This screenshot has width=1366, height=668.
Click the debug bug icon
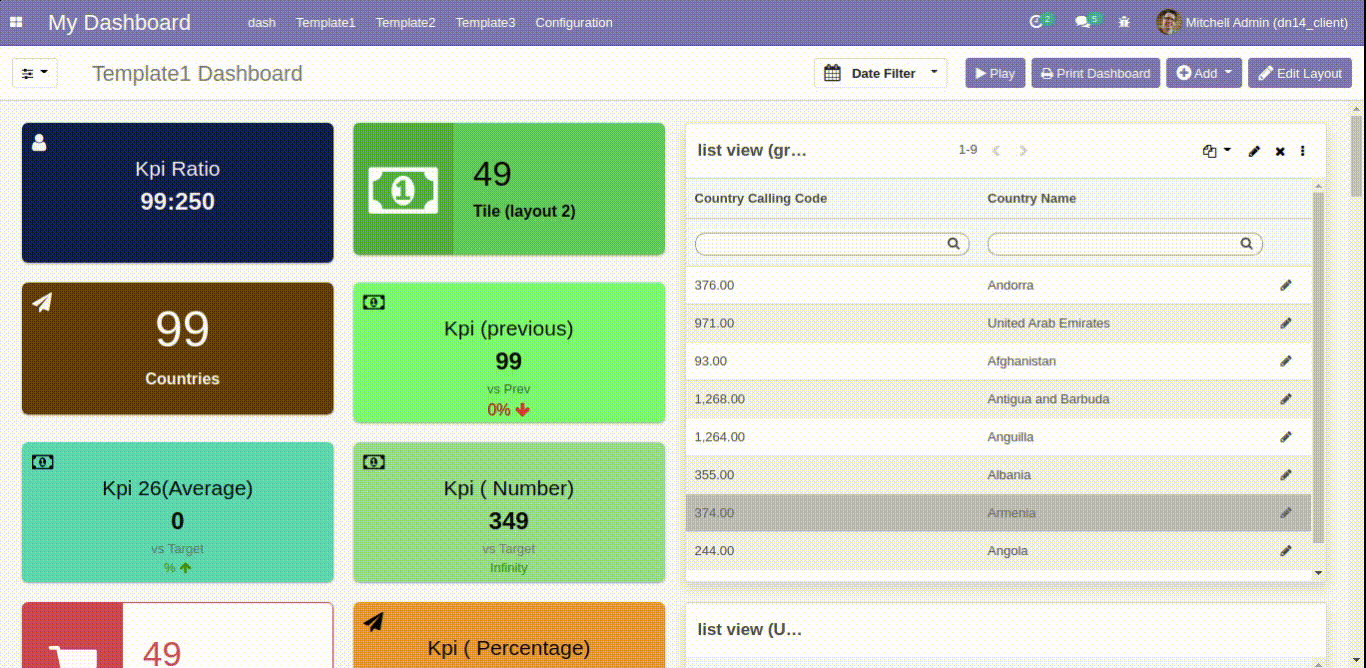pyautogui.click(x=1124, y=22)
